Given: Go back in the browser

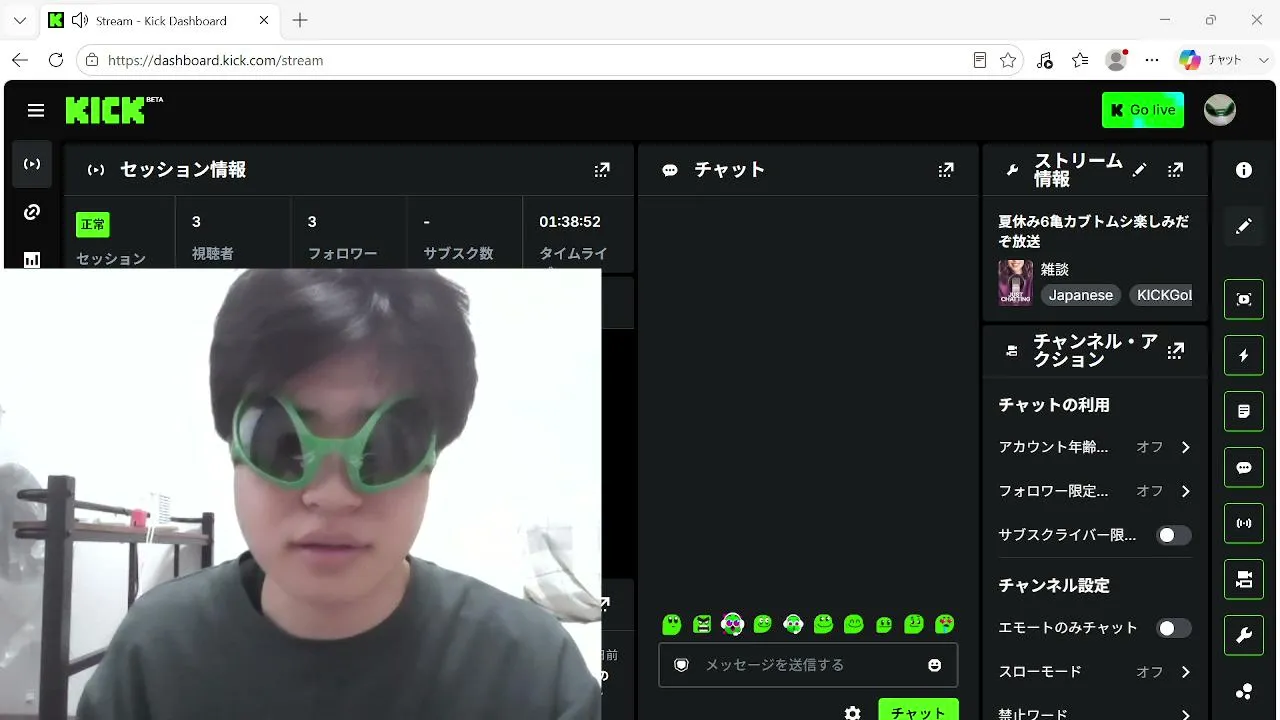Looking at the screenshot, I should point(20,60).
